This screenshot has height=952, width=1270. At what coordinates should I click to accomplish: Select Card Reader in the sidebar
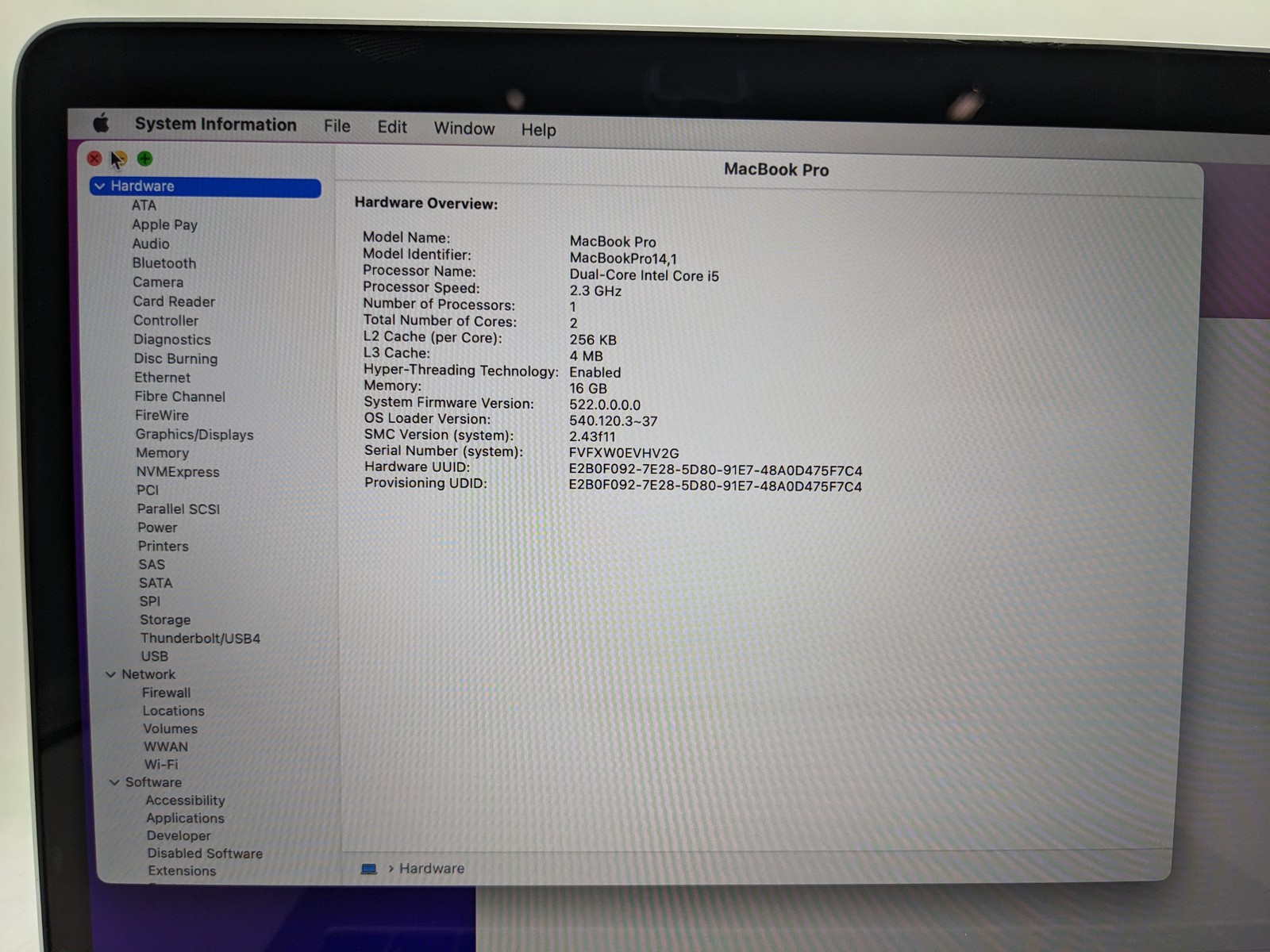pos(174,301)
